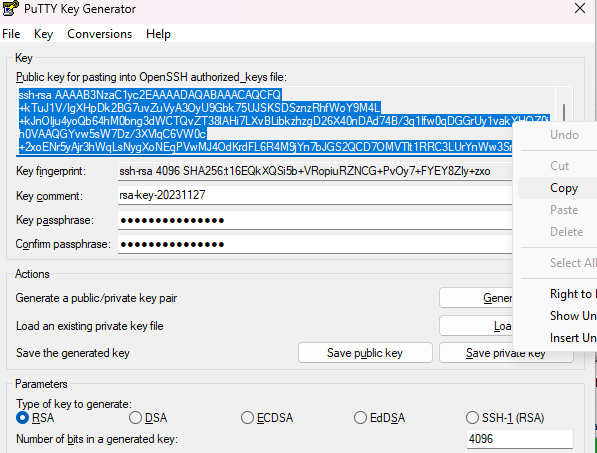The height and width of the screenshot is (453, 597).
Task: Select the SSH-1 (RSA) key type
Action: click(505, 418)
